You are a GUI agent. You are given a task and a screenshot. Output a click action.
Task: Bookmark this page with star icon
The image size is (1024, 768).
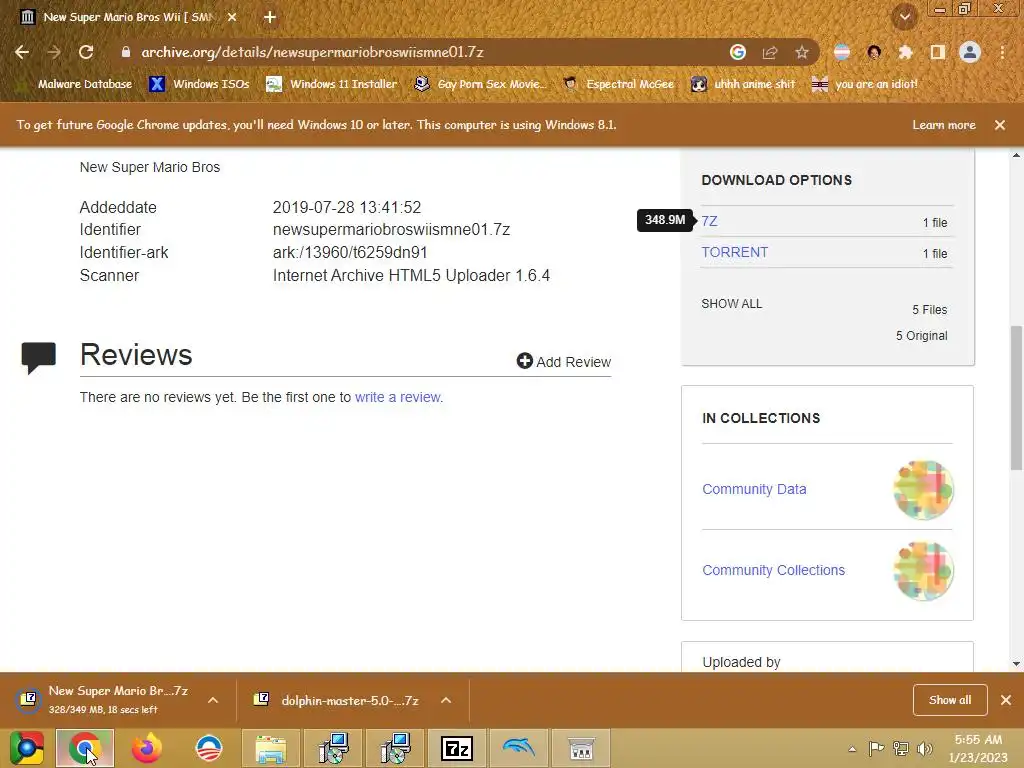point(802,52)
